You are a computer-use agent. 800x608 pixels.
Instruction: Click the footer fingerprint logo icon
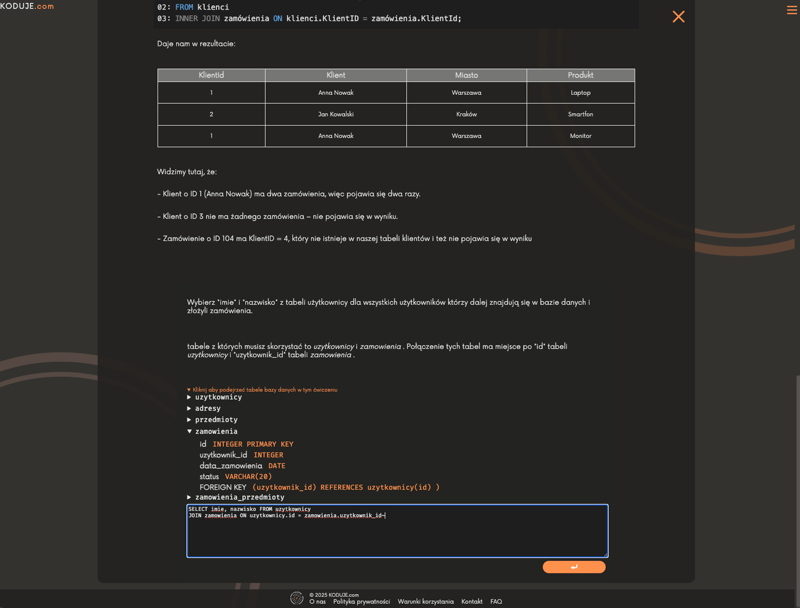297,598
